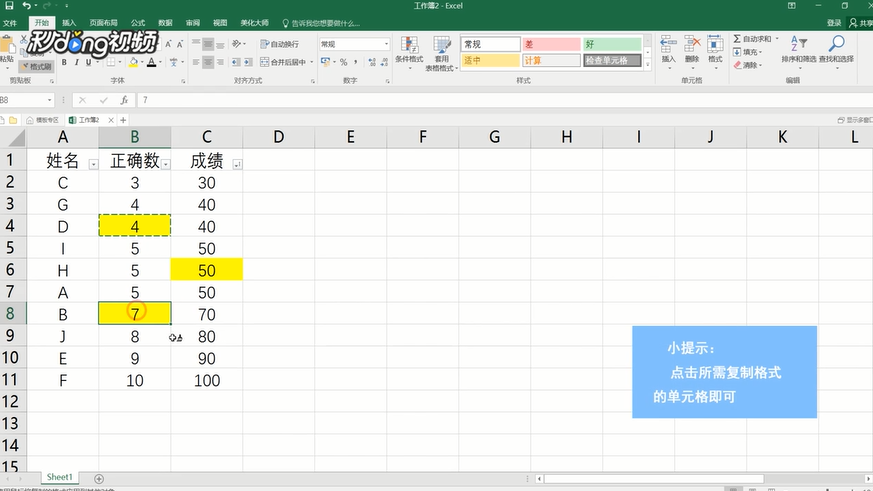The image size is (873, 491).
Task: Click the Save icon in title bar
Action: pyautogui.click(x=9, y=6)
